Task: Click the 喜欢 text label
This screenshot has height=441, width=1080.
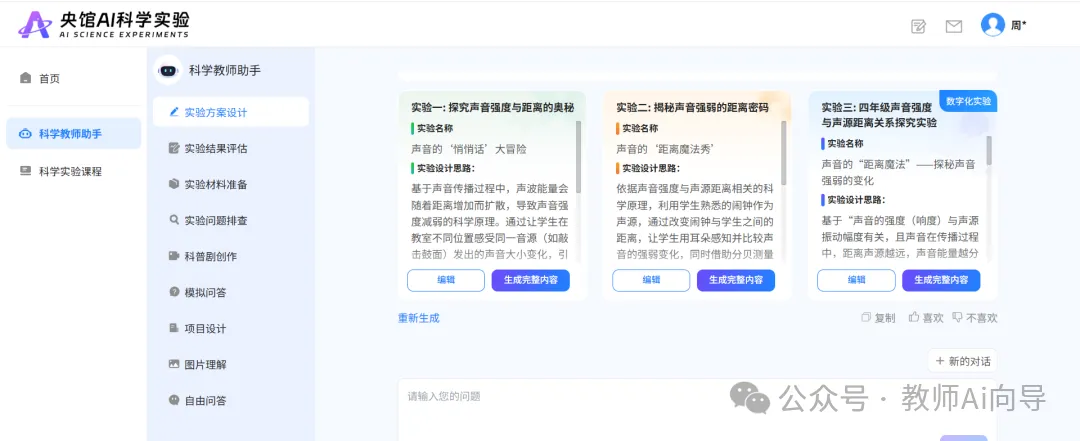Action: click(x=933, y=318)
